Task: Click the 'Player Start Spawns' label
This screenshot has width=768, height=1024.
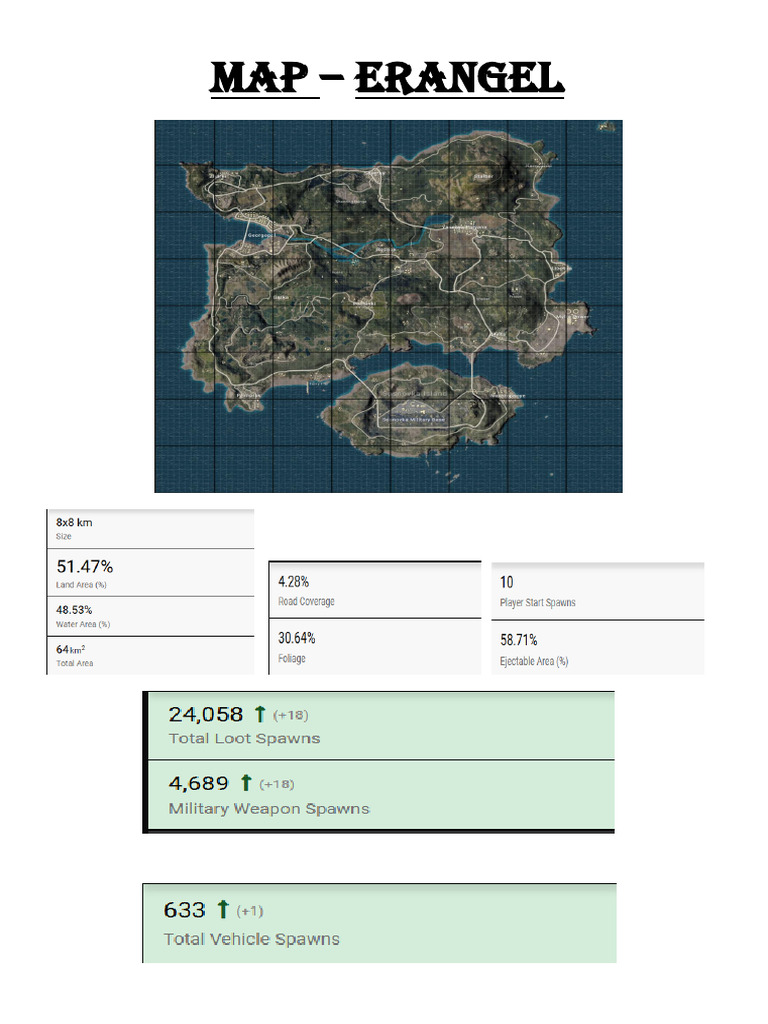Action: click(538, 602)
